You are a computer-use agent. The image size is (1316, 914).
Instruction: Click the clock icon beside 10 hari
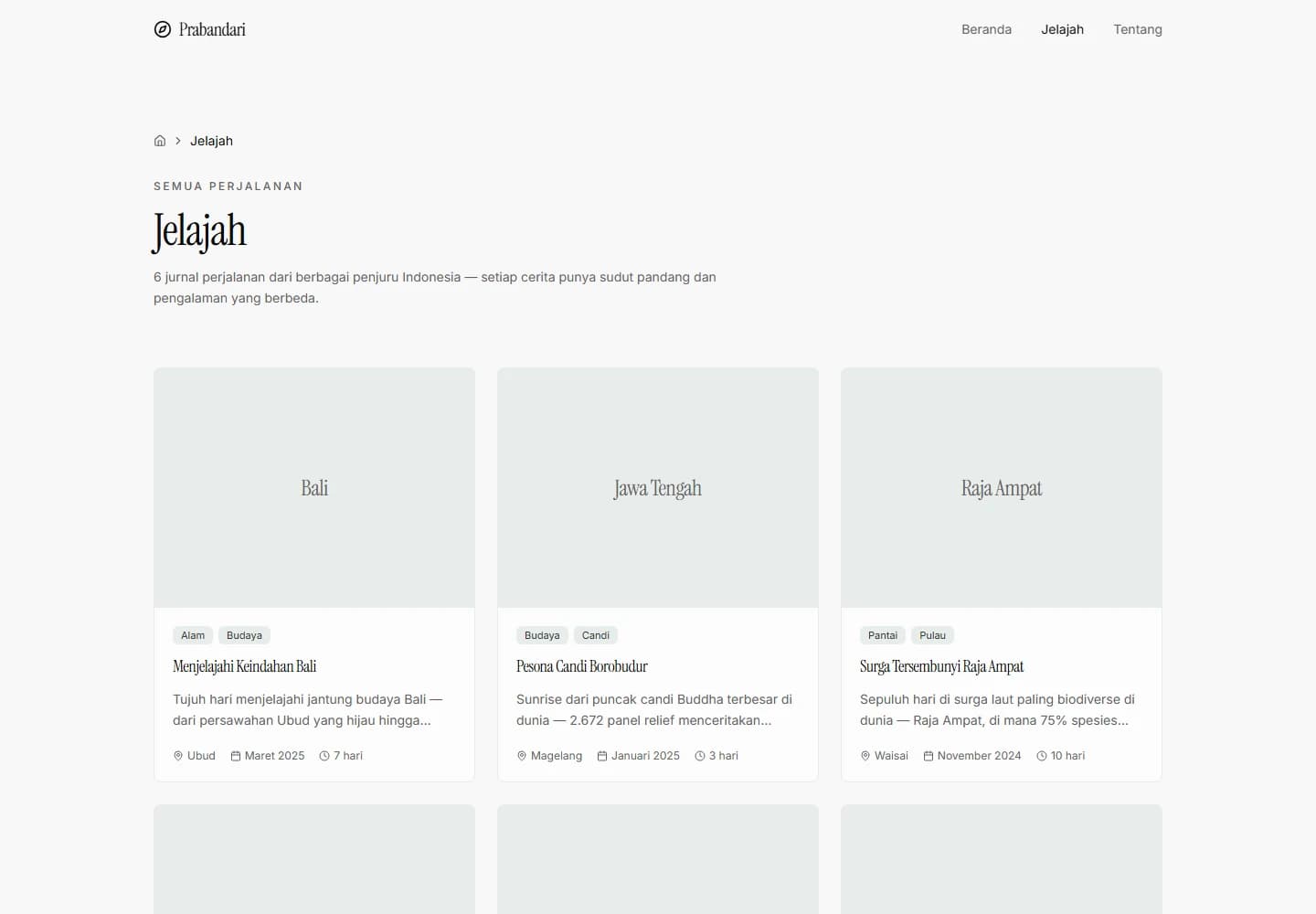click(1042, 756)
